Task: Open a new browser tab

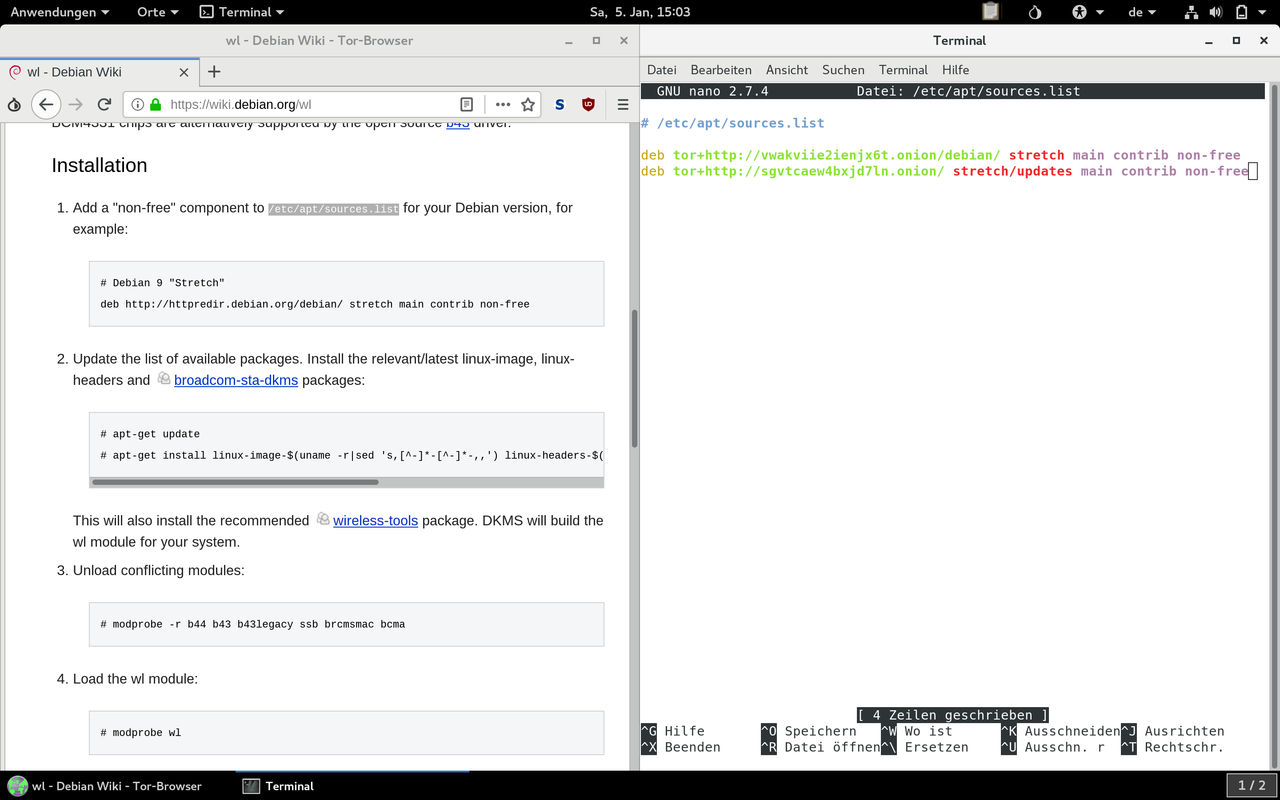Action: tap(214, 71)
